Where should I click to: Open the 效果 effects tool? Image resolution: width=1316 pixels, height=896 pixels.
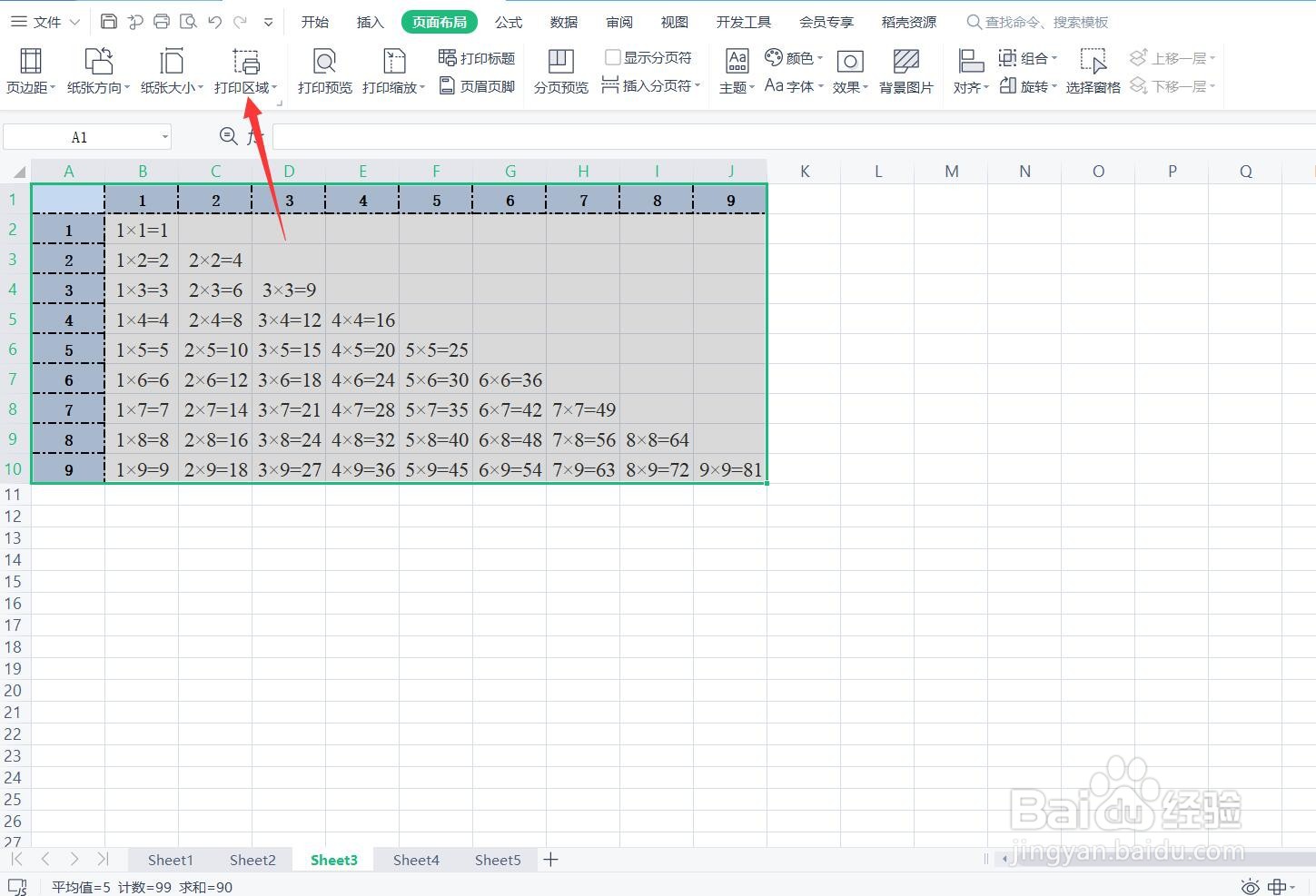point(850,72)
